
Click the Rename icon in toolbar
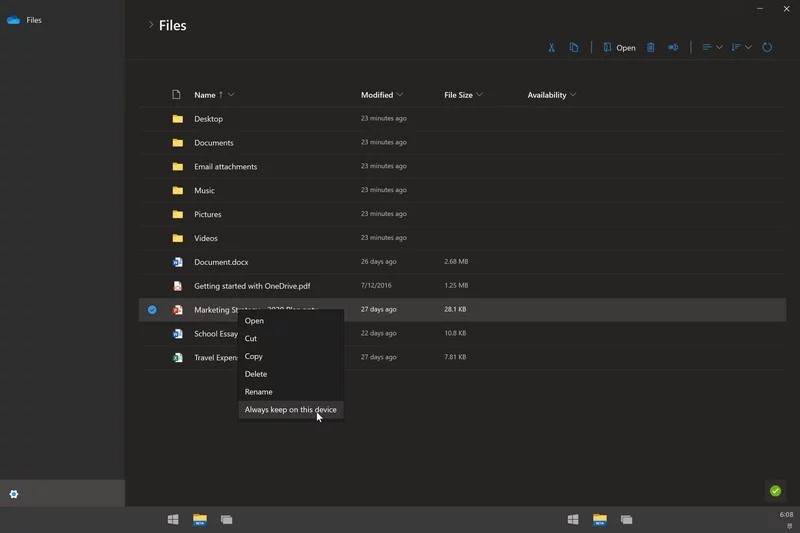click(x=673, y=47)
